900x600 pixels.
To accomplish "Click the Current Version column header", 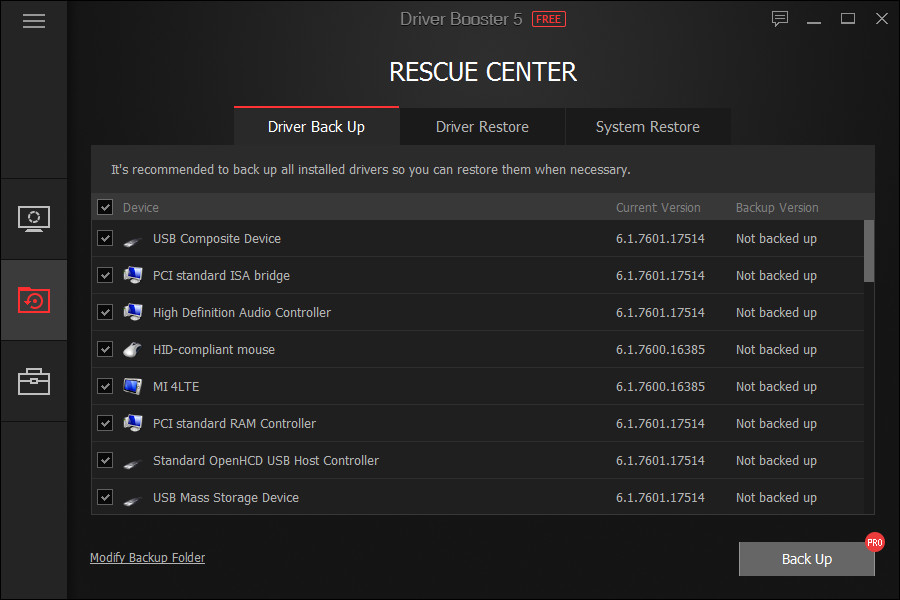I will tap(658, 207).
